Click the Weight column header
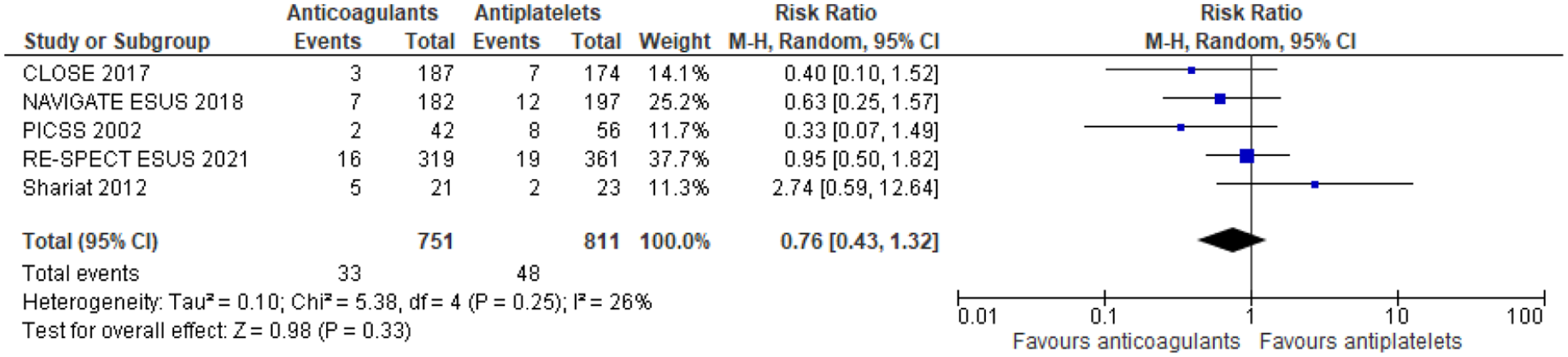This screenshot has width=1568, height=357. [674, 41]
